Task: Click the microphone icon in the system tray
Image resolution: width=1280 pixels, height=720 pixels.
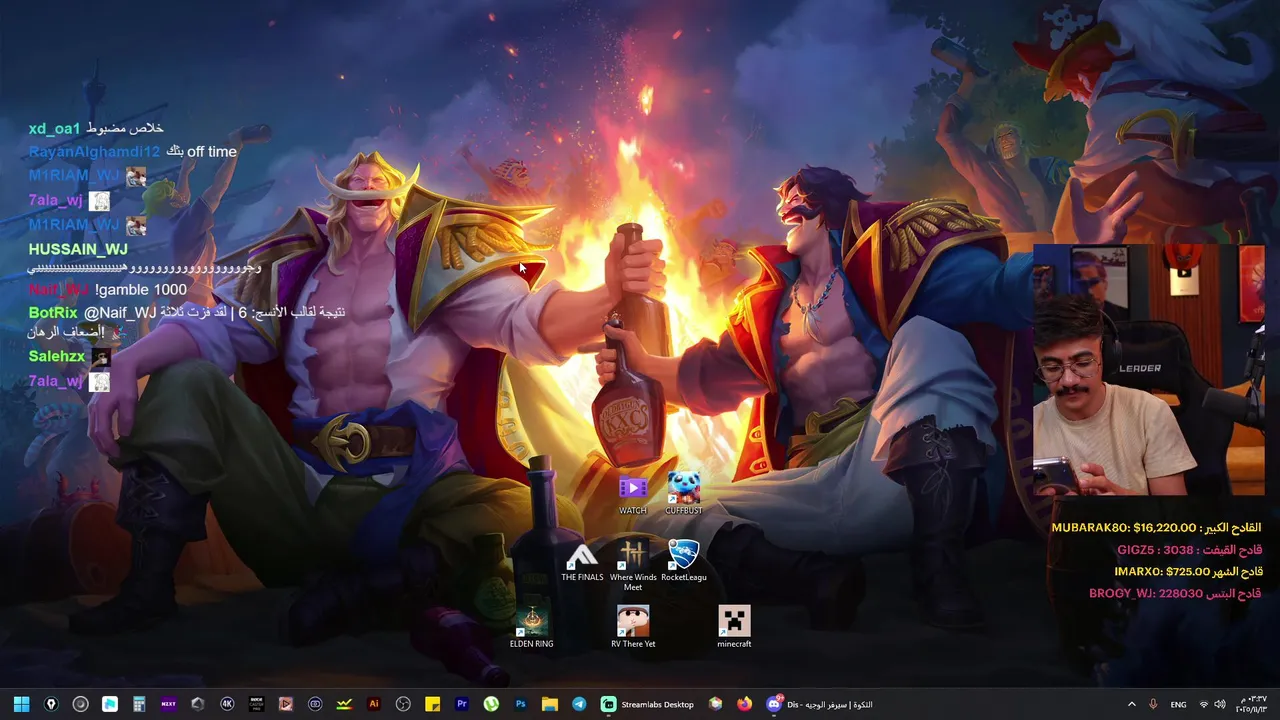Action: [1153, 704]
